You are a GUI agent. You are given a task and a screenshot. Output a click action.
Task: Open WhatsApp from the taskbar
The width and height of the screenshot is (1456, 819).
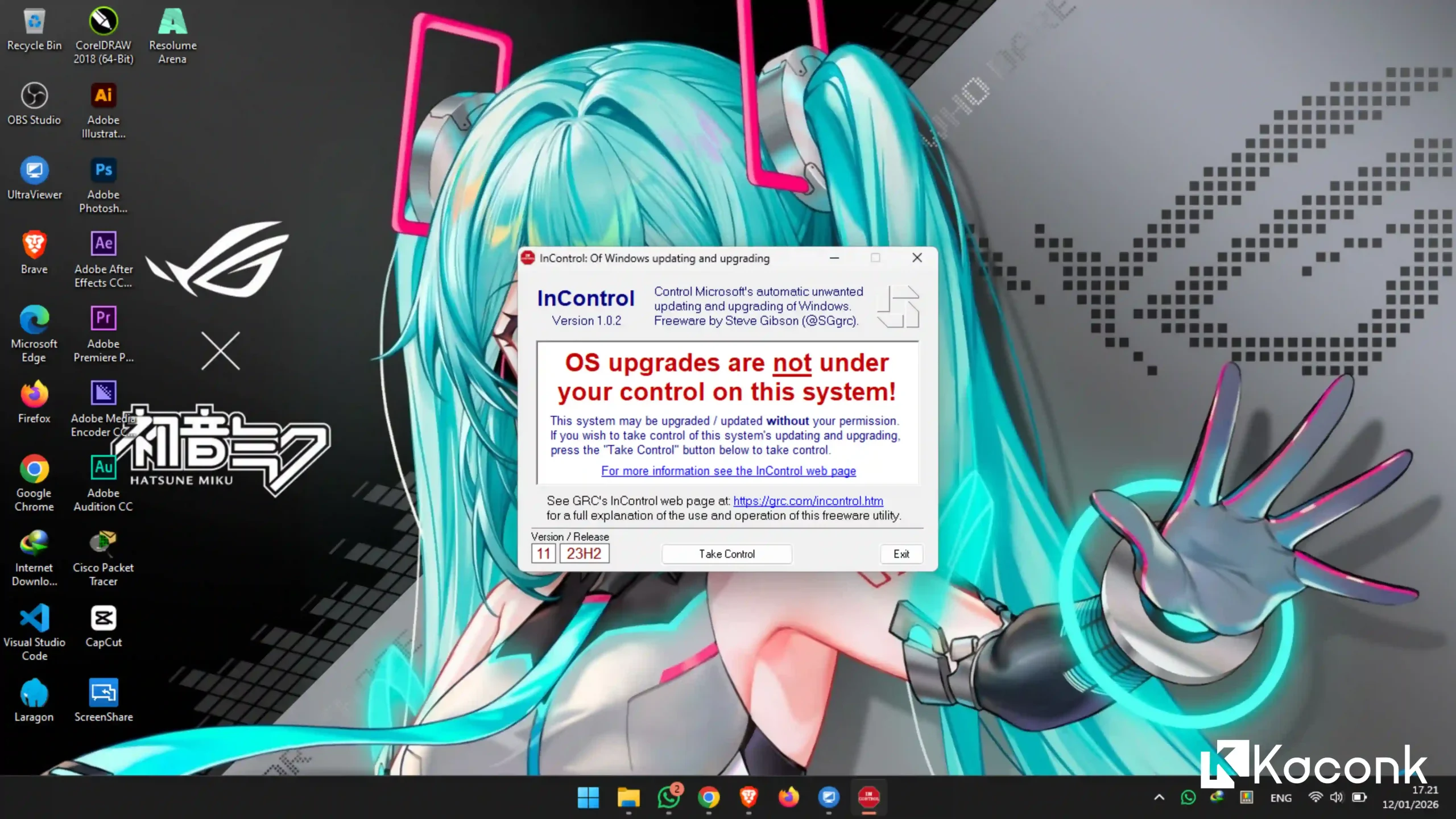coord(668,797)
